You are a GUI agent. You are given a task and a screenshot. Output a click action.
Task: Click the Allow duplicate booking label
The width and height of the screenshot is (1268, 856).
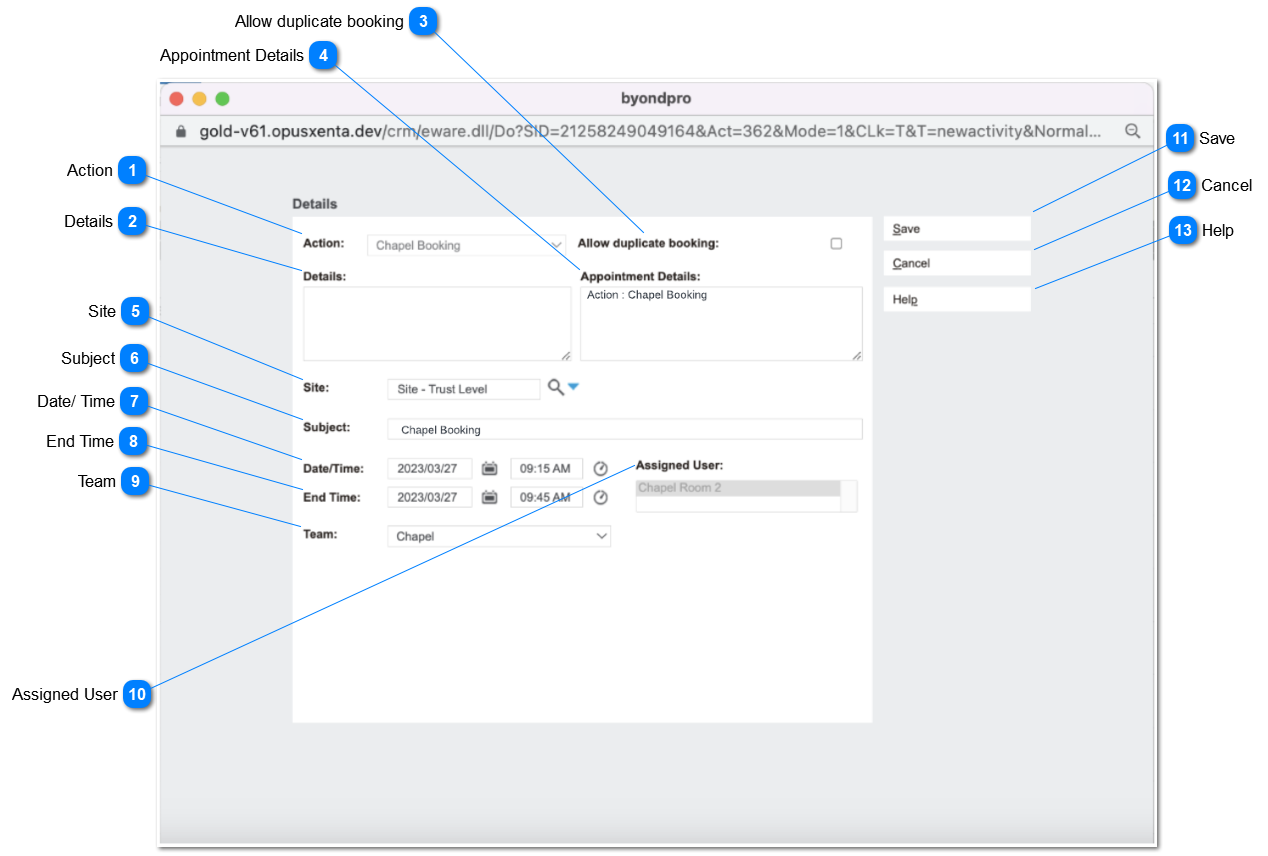pyautogui.click(x=648, y=243)
